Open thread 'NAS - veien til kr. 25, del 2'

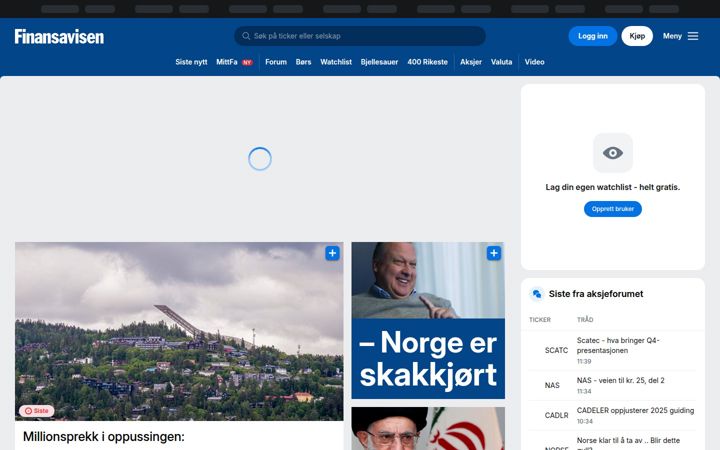coord(620,380)
